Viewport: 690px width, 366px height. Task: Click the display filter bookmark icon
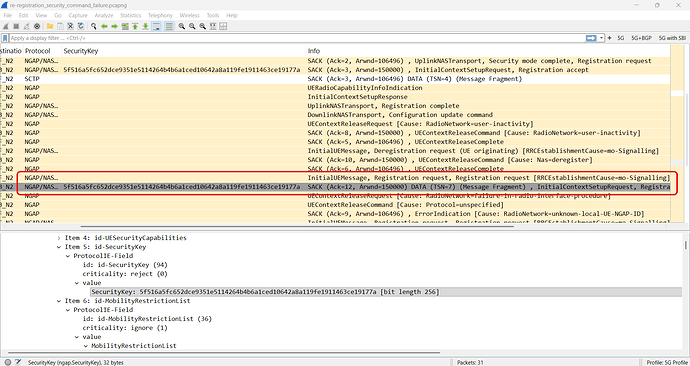point(5,38)
